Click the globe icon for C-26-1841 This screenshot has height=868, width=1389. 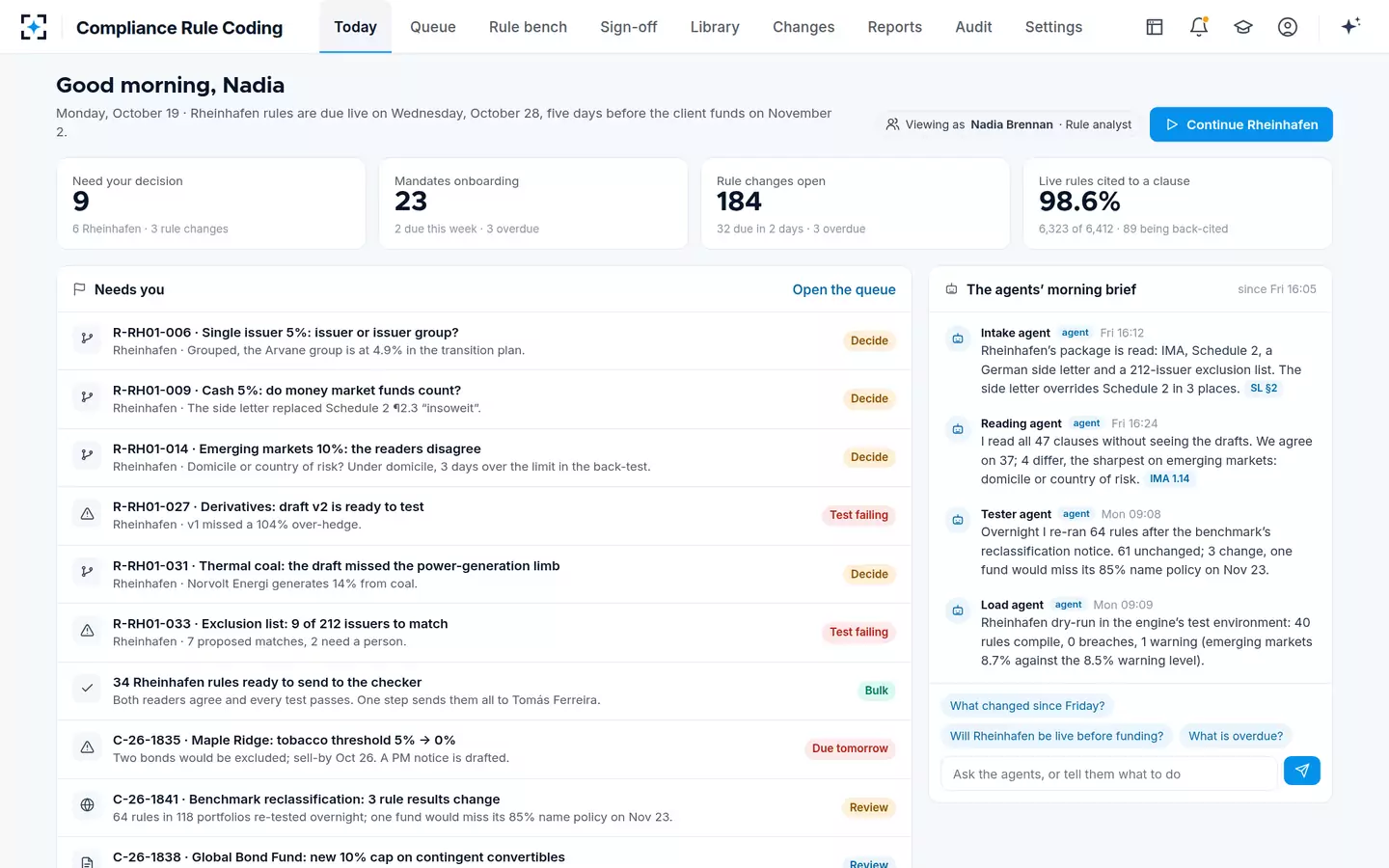(87, 805)
